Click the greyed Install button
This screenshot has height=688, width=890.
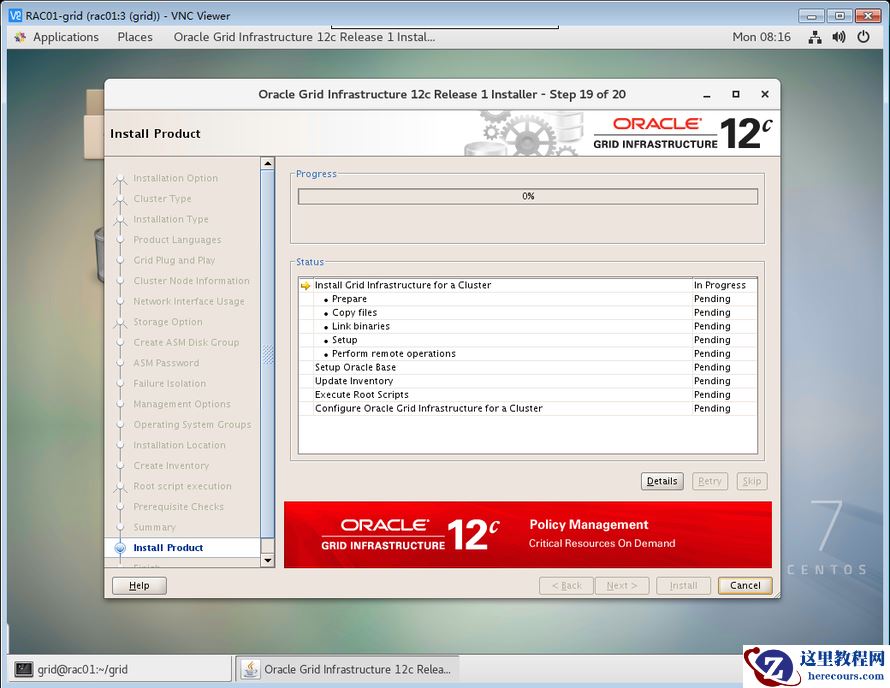click(683, 585)
